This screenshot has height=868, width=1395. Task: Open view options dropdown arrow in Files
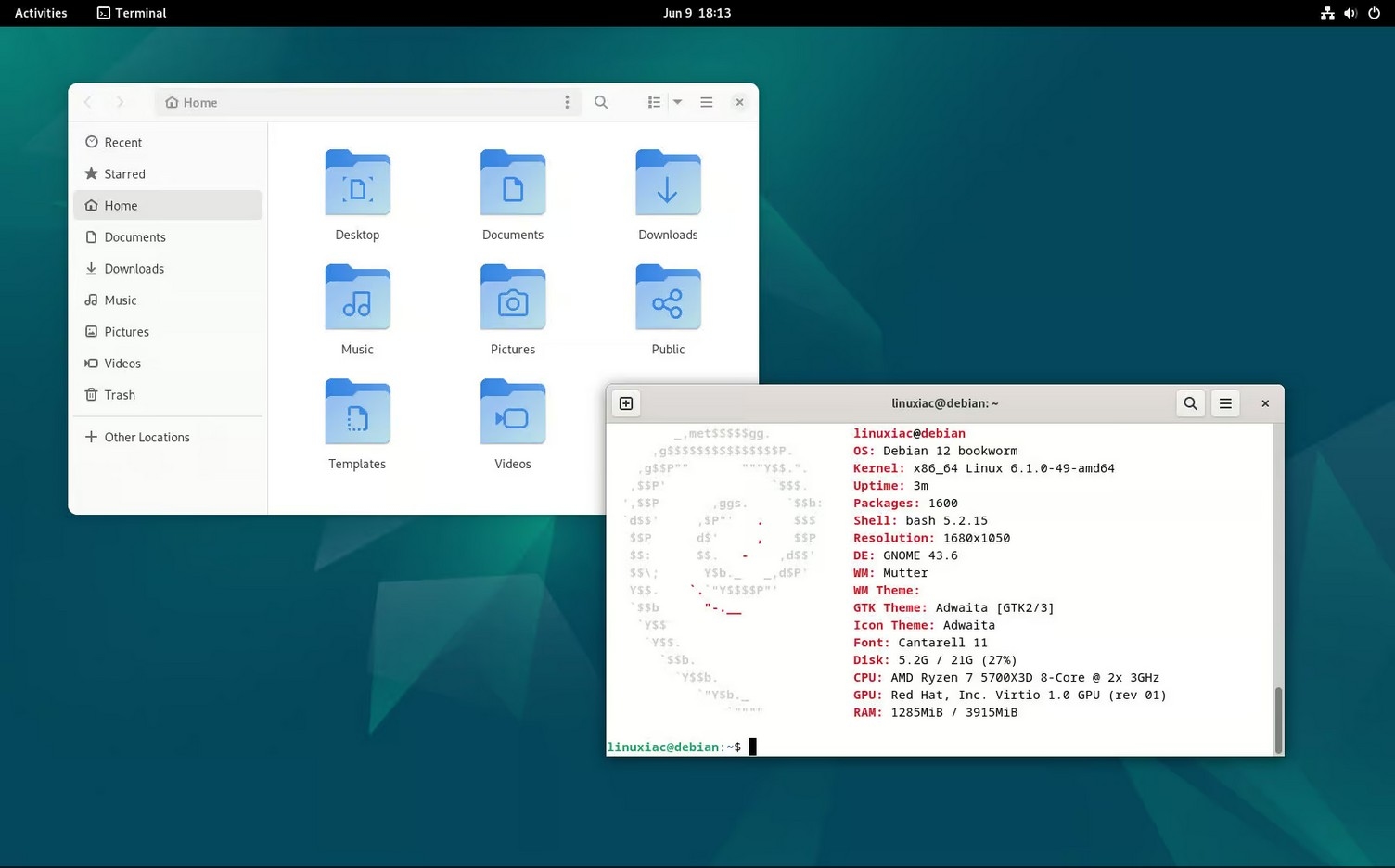[x=677, y=102]
